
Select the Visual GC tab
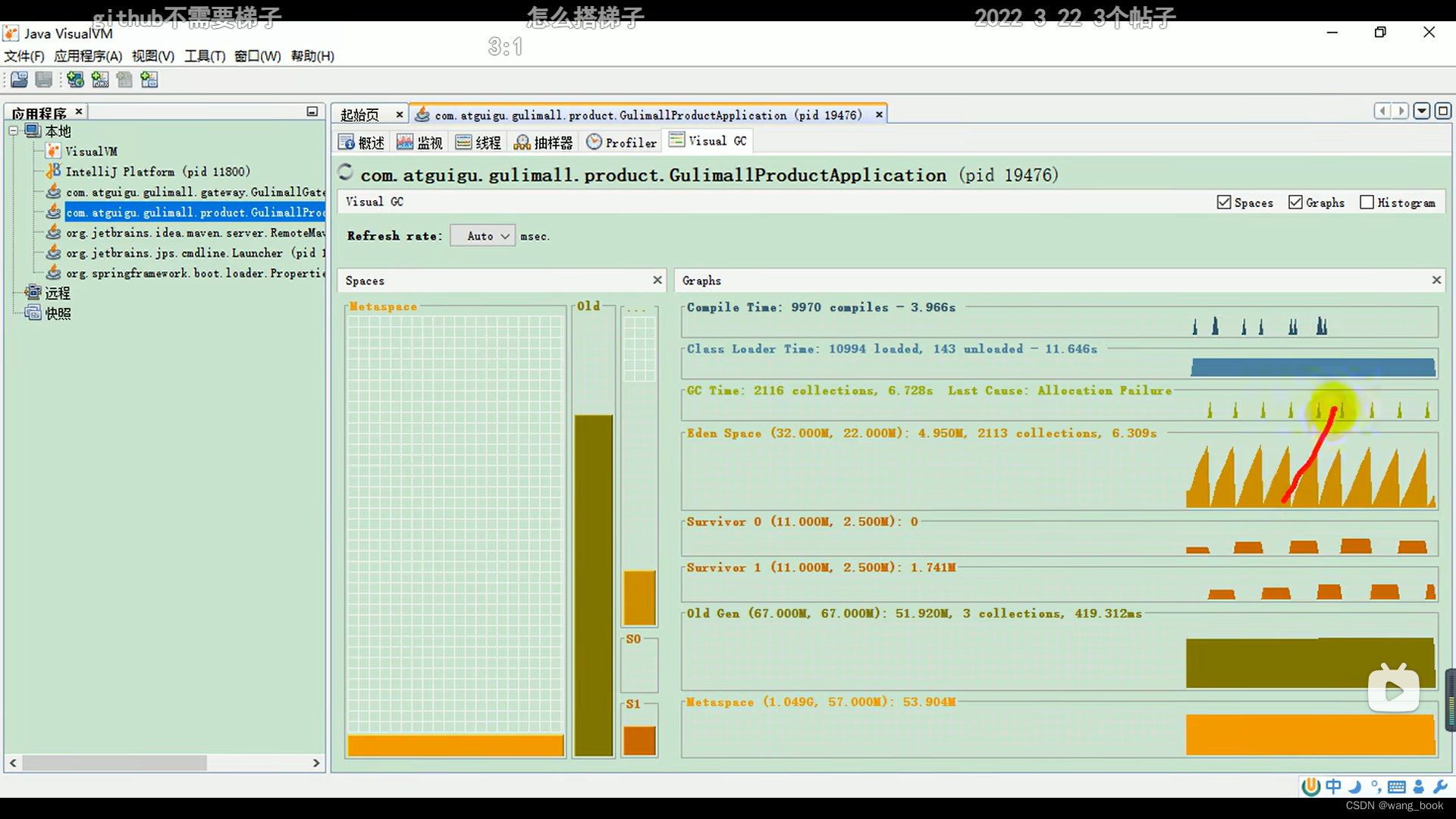(708, 141)
